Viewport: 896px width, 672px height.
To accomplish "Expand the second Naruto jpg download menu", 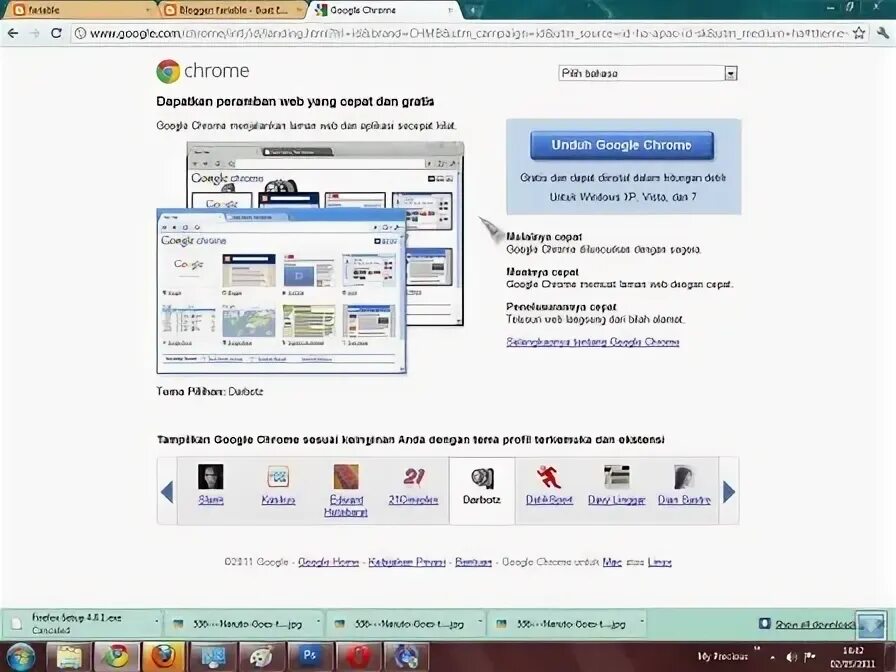I will 479,621.
